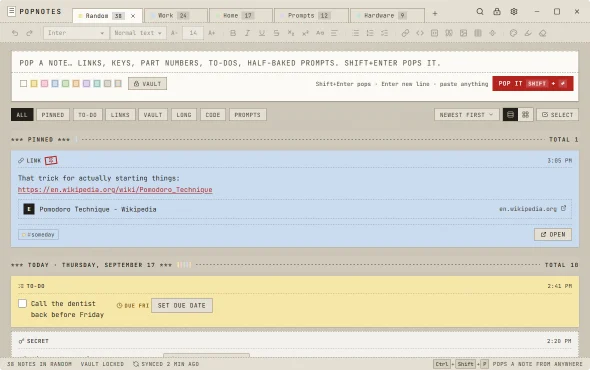This screenshot has height=370, width=590.
Task: Switch to grid view layout
Action: pos(526,114)
